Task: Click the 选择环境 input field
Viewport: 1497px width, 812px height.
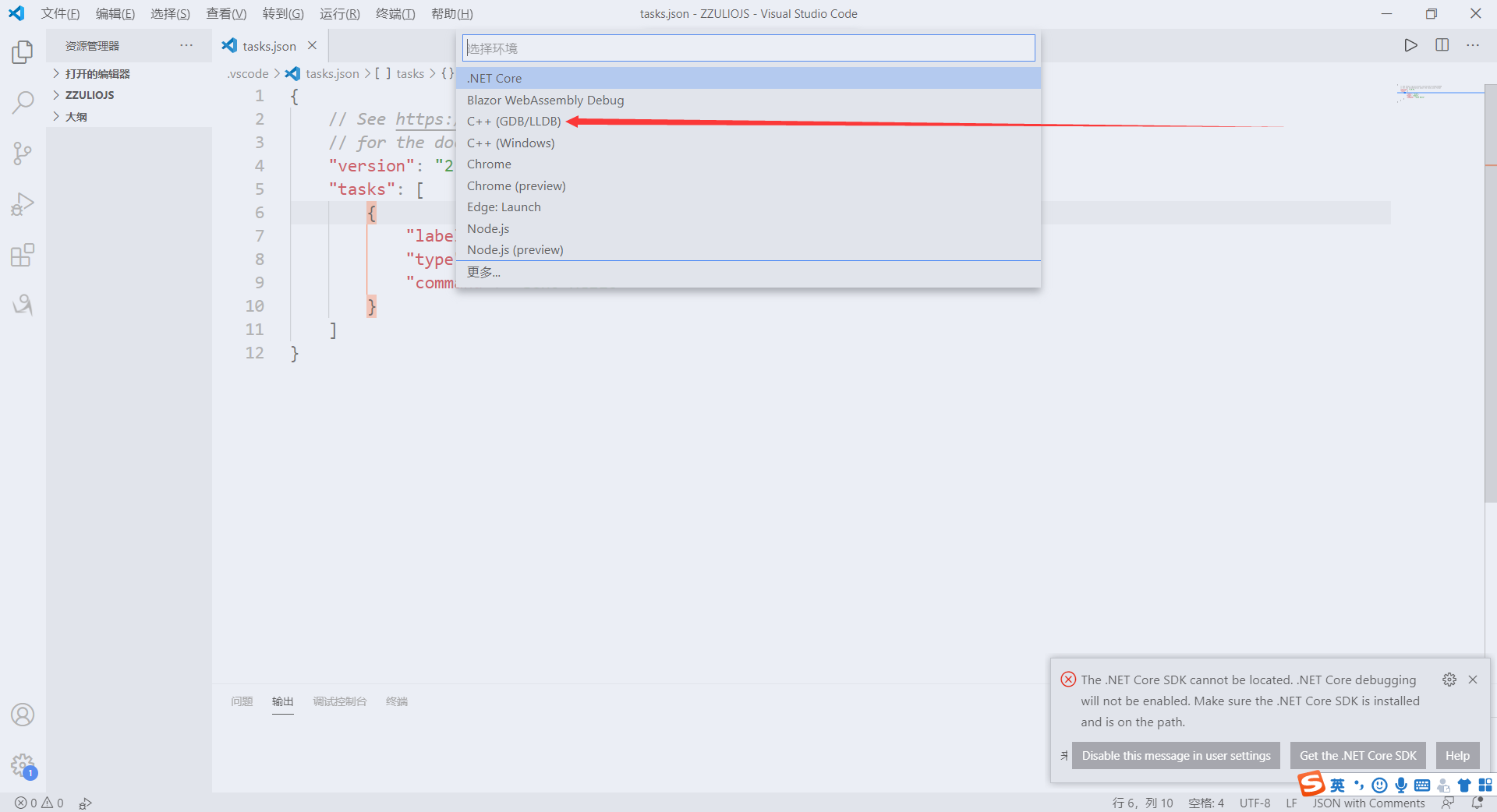Action: [x=748, y=48]
